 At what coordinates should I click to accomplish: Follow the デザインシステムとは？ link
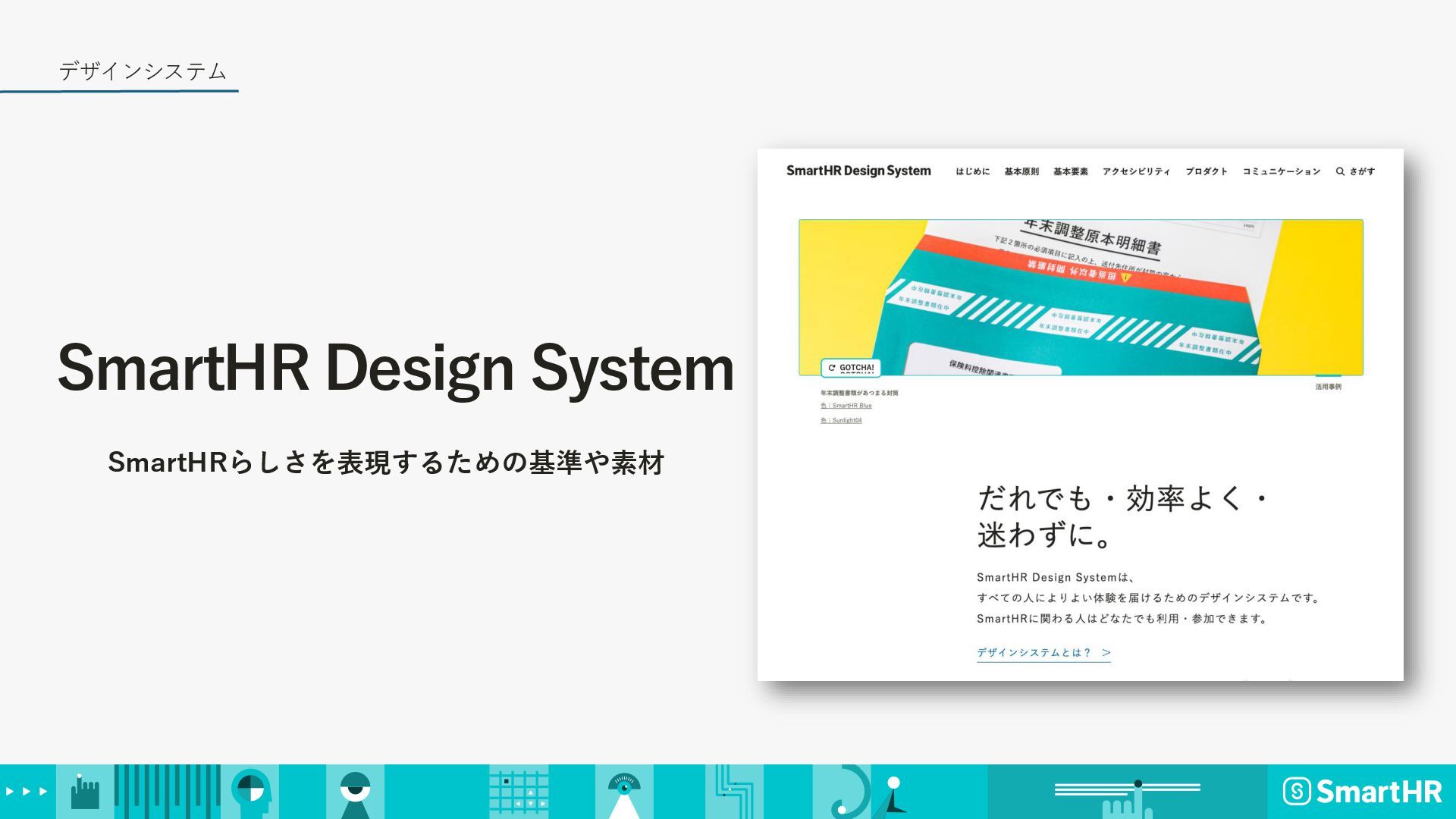pyautogui.click(x=1043, y=652)
